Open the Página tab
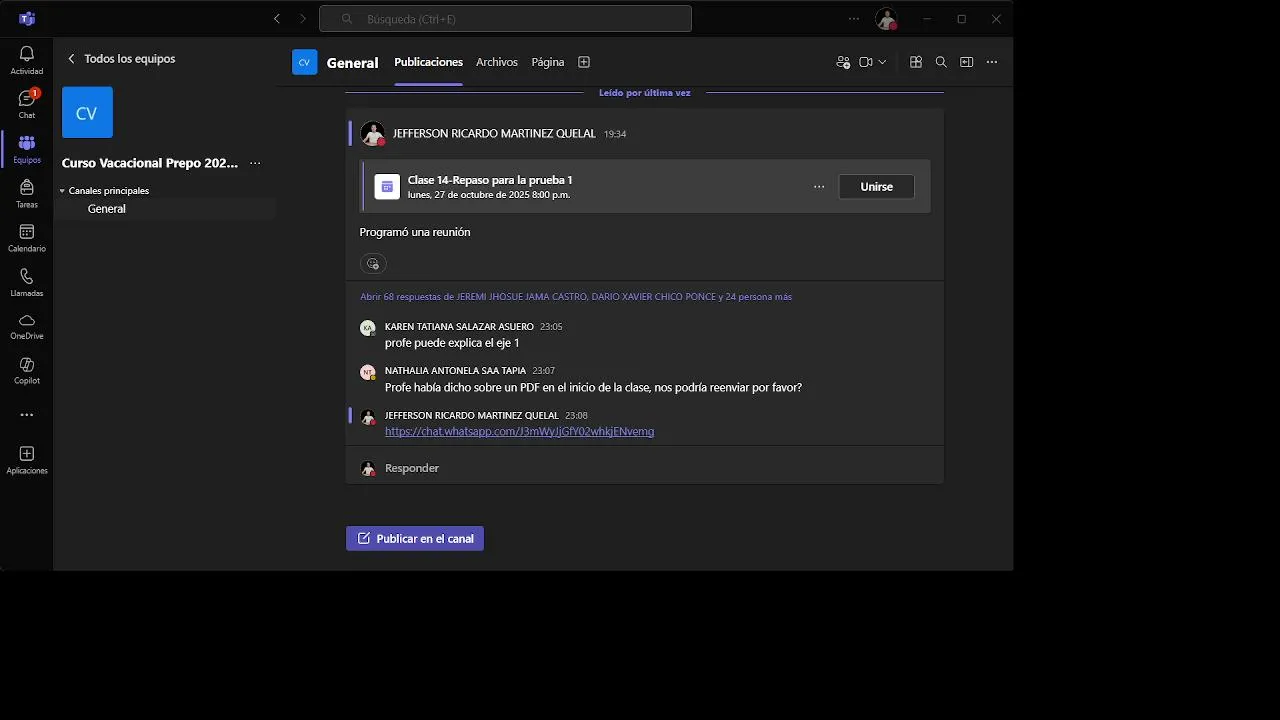This screenshot has width=1280, height=720. (x=548, y=62)
